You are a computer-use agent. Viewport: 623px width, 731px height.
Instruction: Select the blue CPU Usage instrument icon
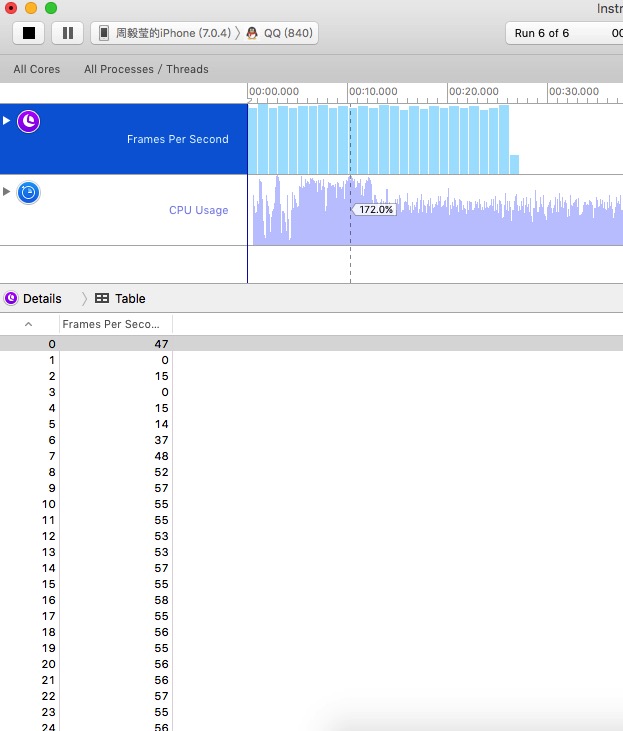[x=28, y=193]
